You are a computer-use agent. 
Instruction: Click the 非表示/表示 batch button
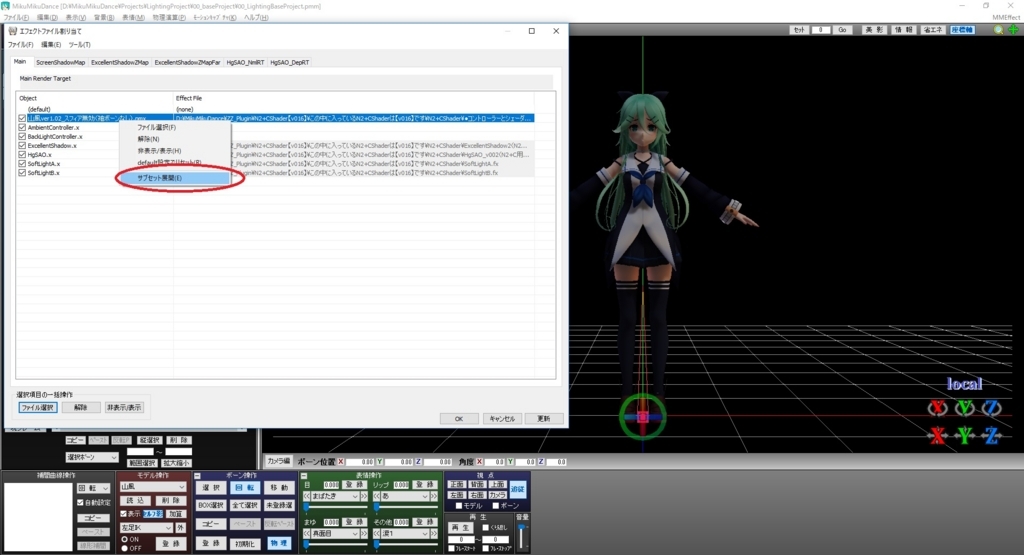(x=124, y=407)
